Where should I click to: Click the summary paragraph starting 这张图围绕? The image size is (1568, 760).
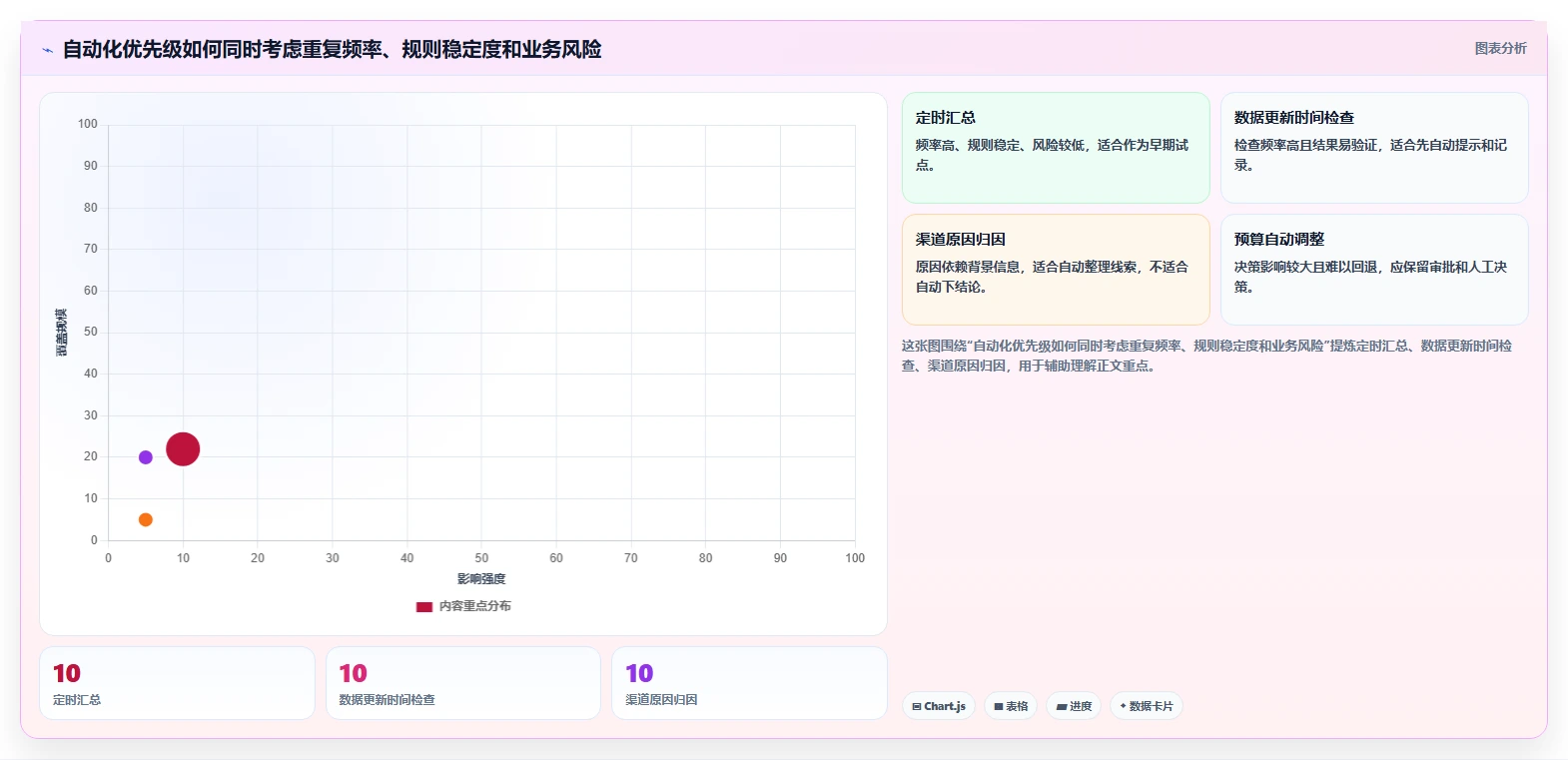[1206, 356]
